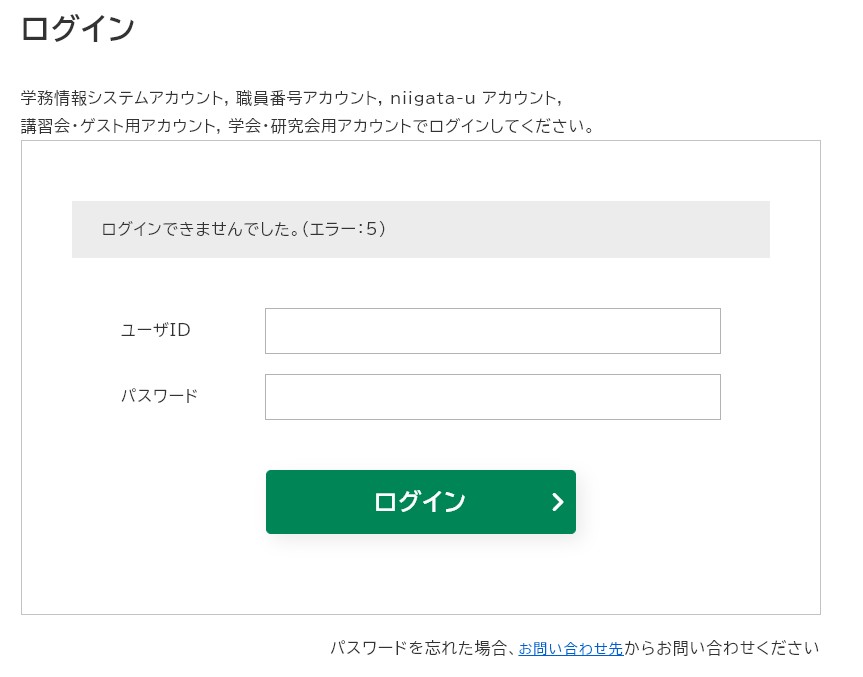Click the ユーザID input field

click(492, 331)
